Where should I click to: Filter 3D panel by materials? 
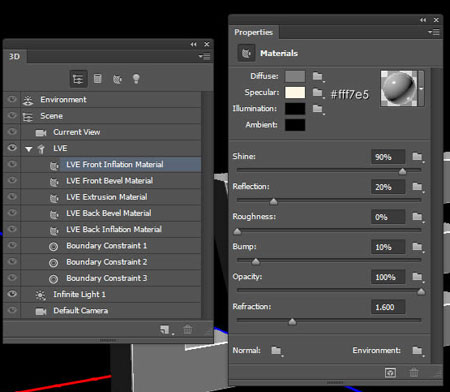pos(117,79)
